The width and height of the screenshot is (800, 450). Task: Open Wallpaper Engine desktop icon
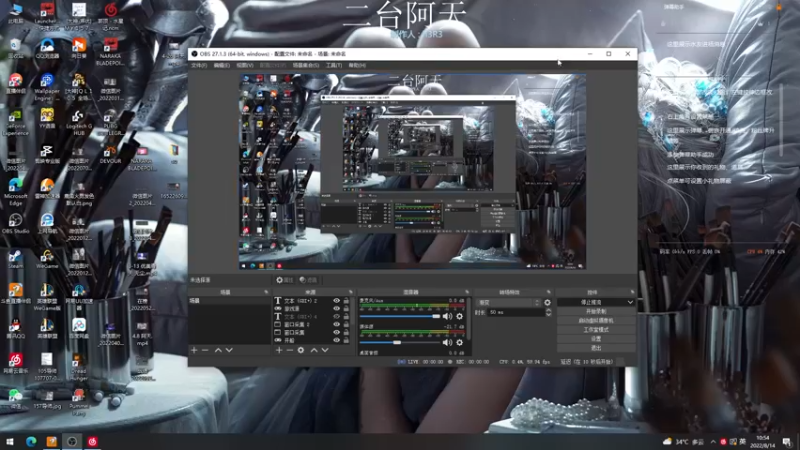tap(47, 87)
